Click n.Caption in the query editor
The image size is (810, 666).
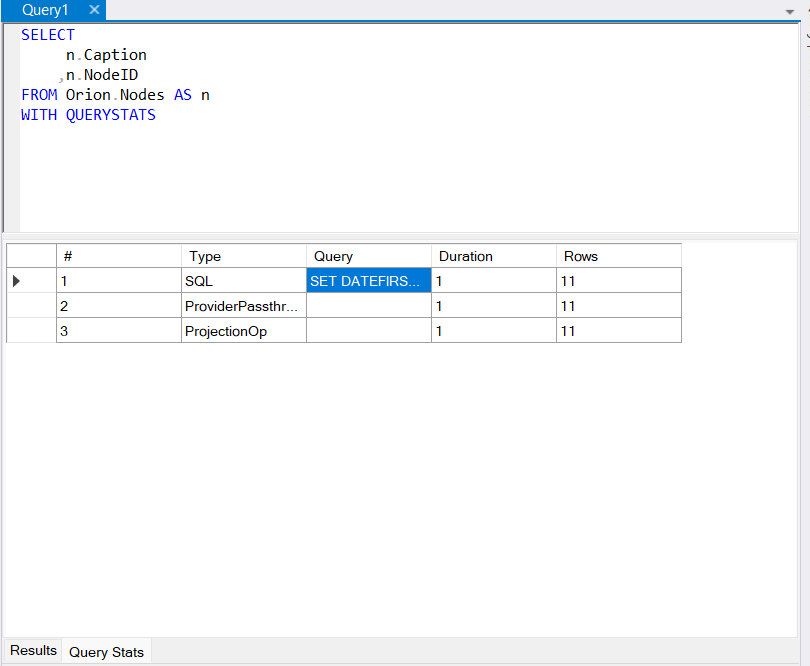[106, 55]
